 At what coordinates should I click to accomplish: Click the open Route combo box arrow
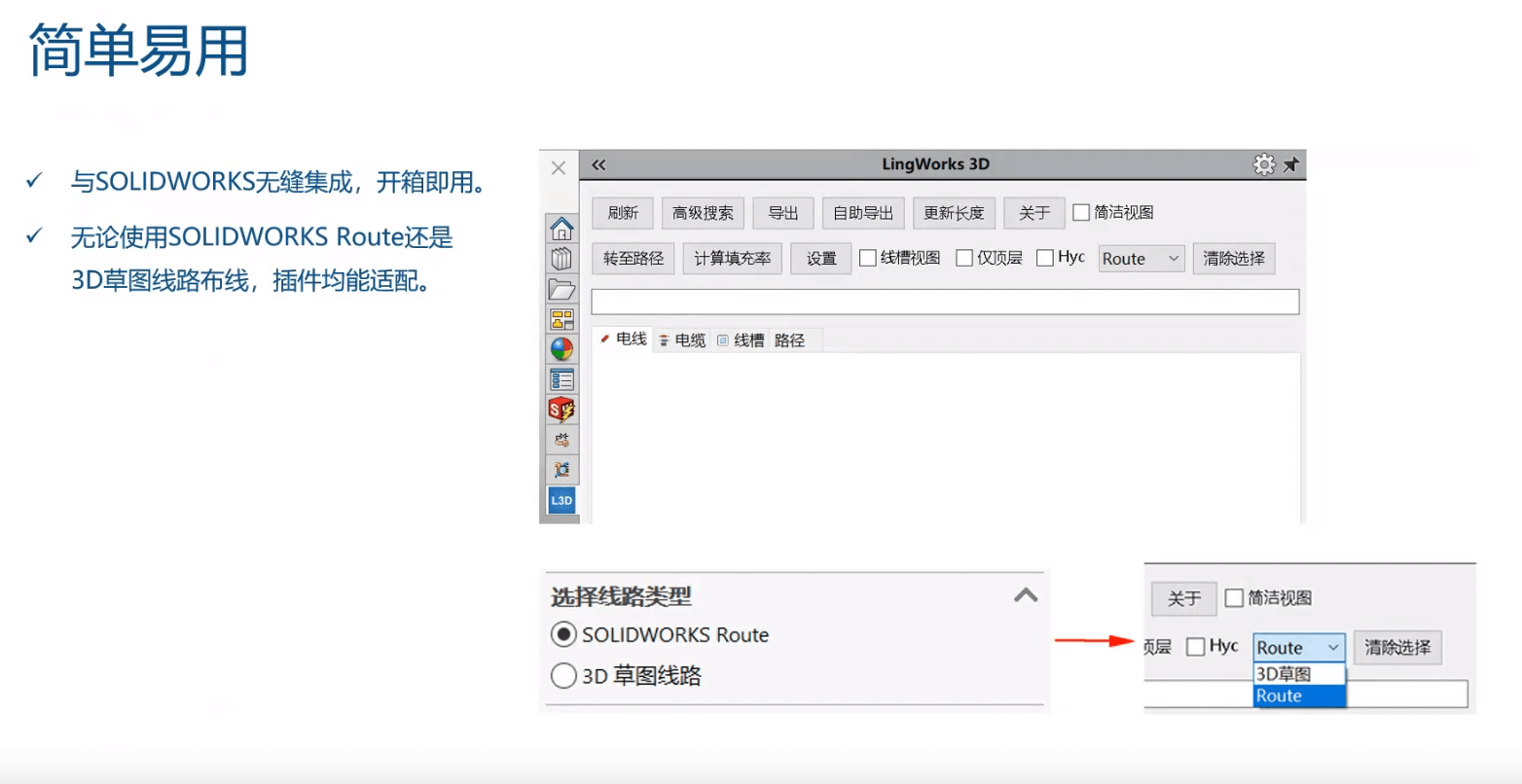1333,648
